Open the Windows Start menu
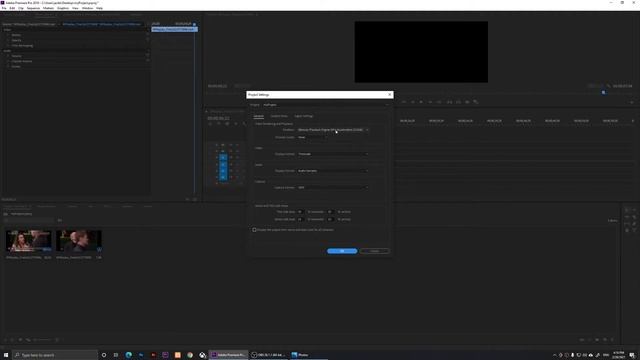The width and height of the screenshot is (640, 360). 6,355
